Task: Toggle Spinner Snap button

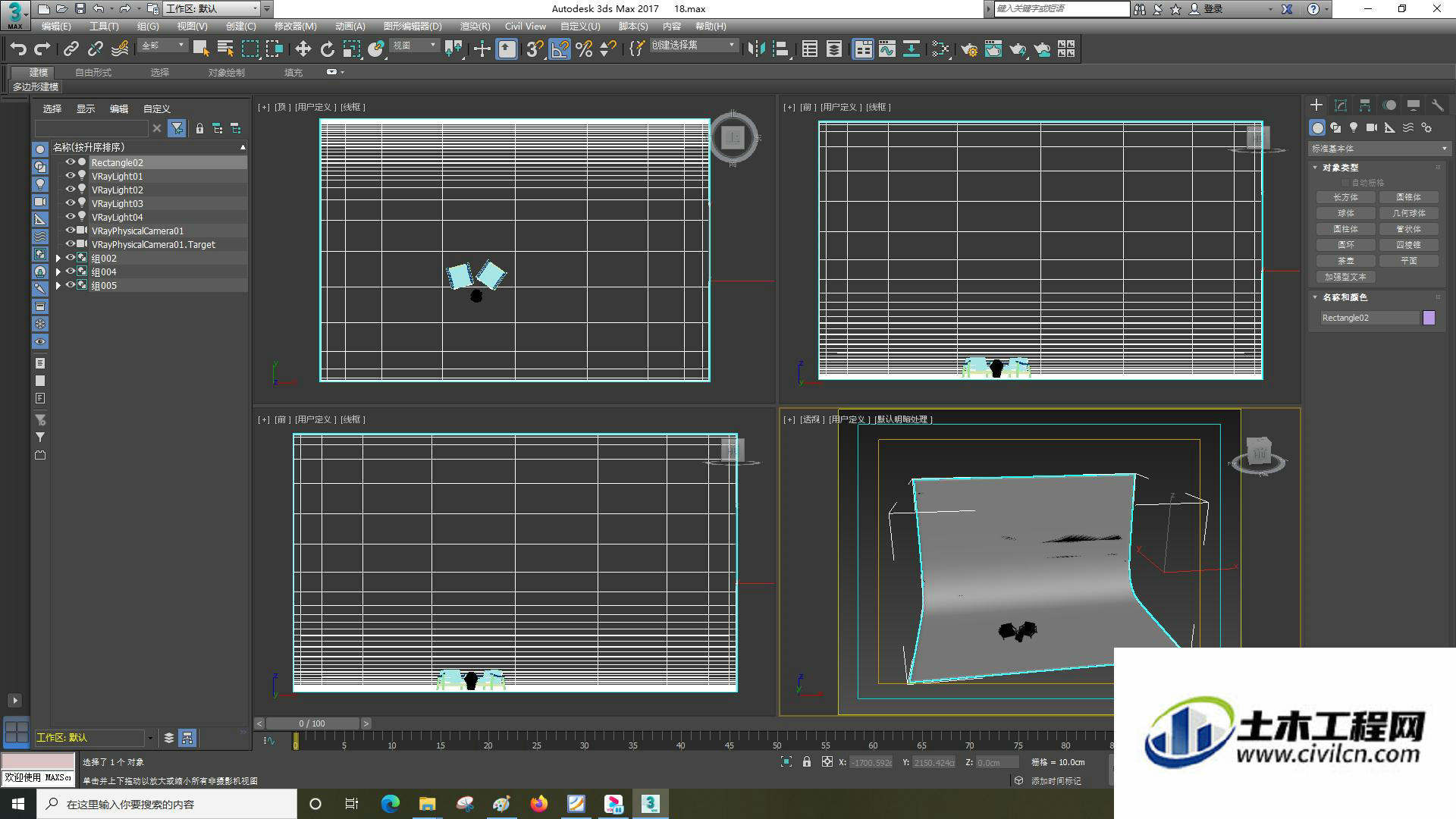Action: (x=607, y=49)
